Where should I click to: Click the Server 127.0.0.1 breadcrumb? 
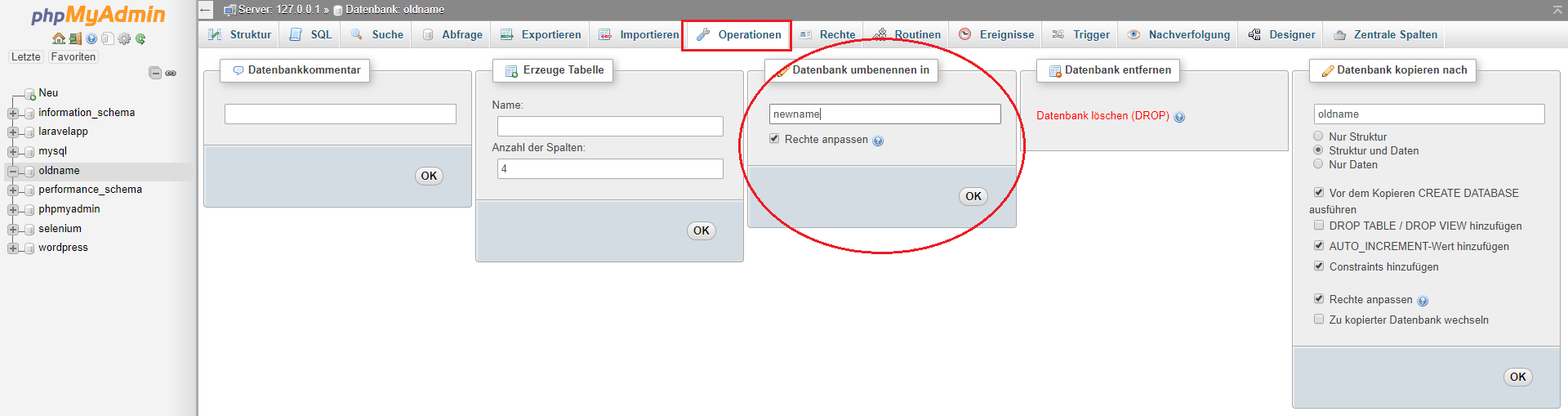272,10
